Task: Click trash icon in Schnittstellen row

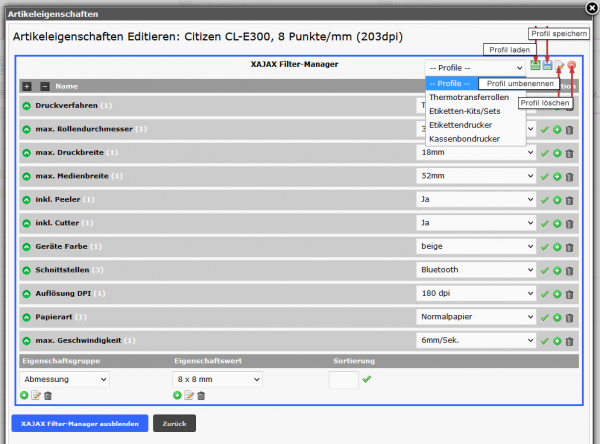Action: [x=569, y=270]
